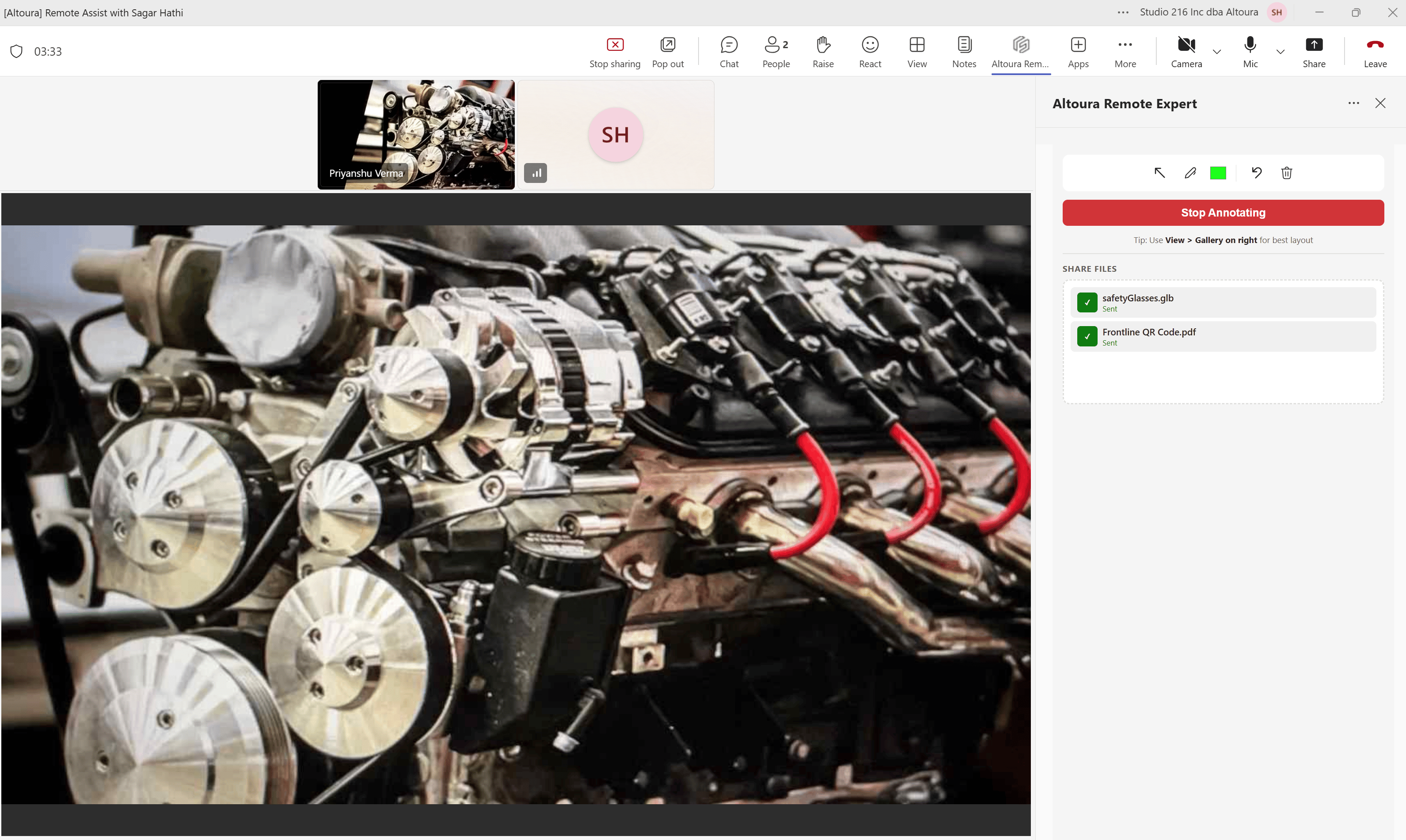Open the SH profile avatar in title bar
Screen dimensions: 1406x840
[1277, 12]
